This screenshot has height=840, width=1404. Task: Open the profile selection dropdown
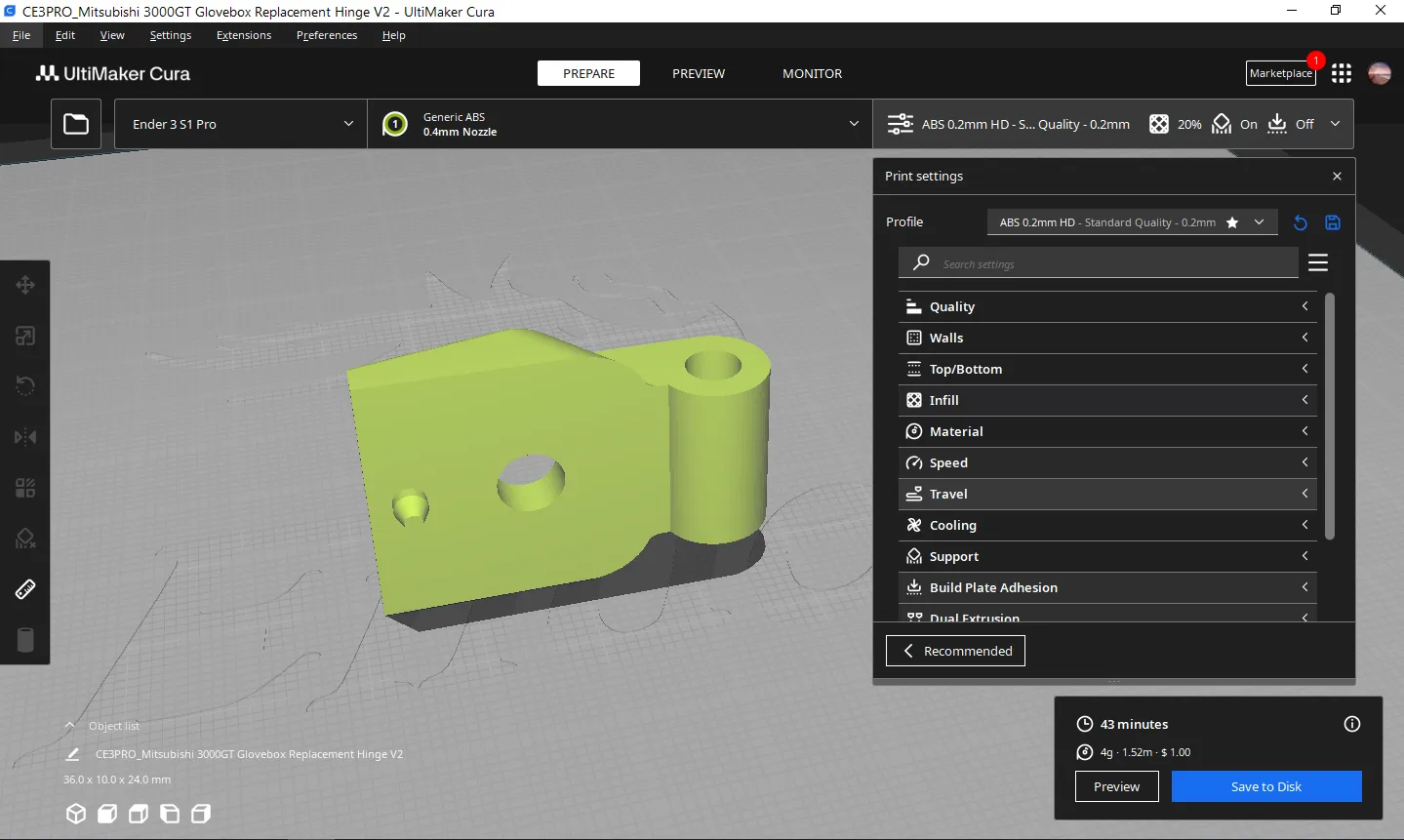pyautogui.click(x=1132, y=222)
